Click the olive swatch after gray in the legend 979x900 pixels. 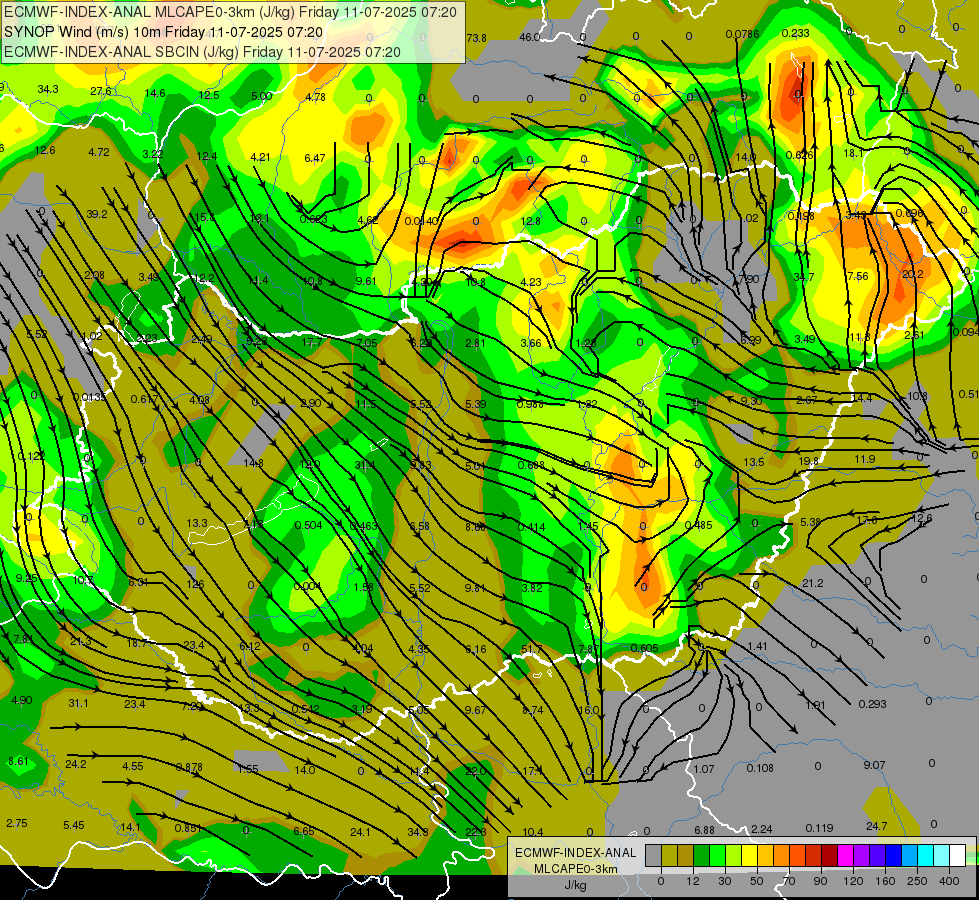[669, 855]
